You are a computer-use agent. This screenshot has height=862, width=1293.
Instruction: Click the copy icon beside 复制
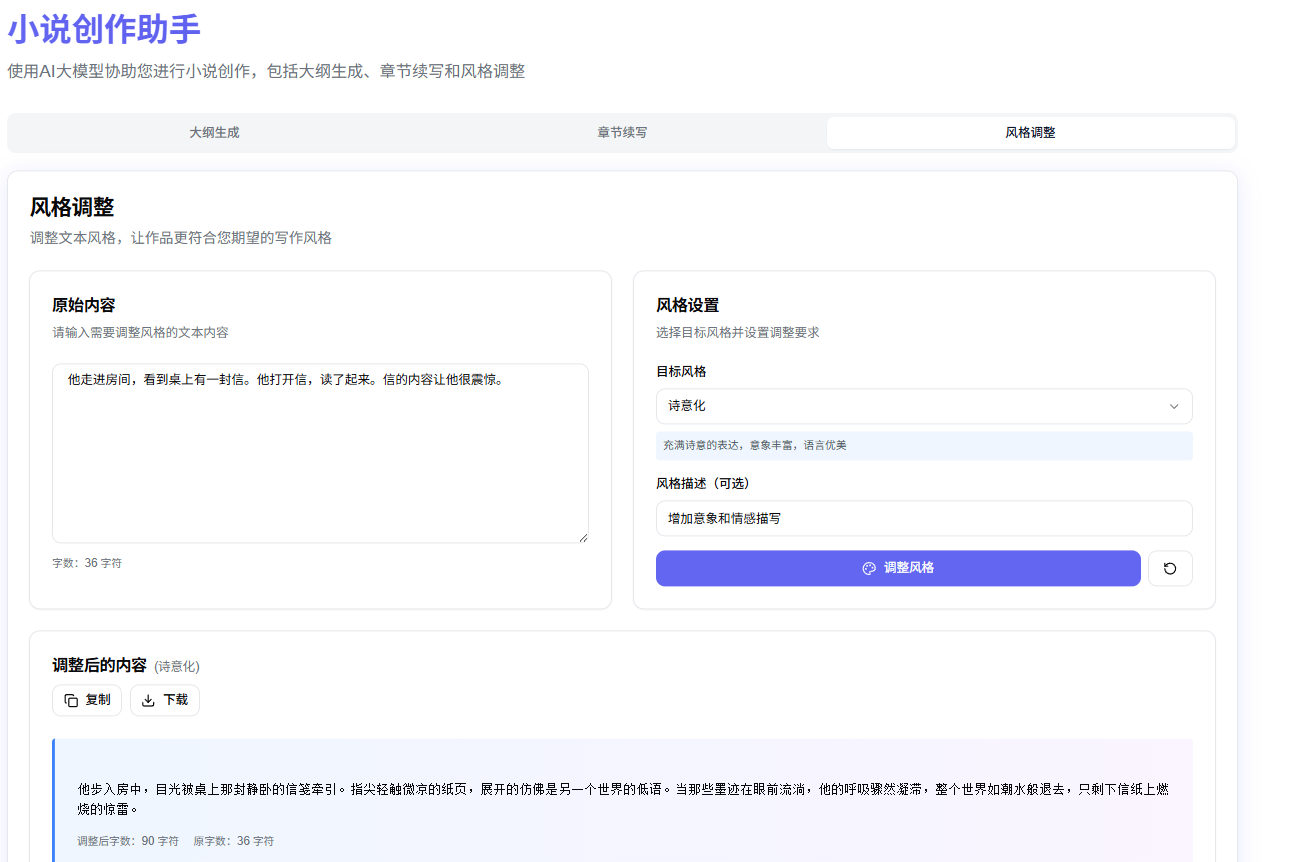tap(70, 700)
